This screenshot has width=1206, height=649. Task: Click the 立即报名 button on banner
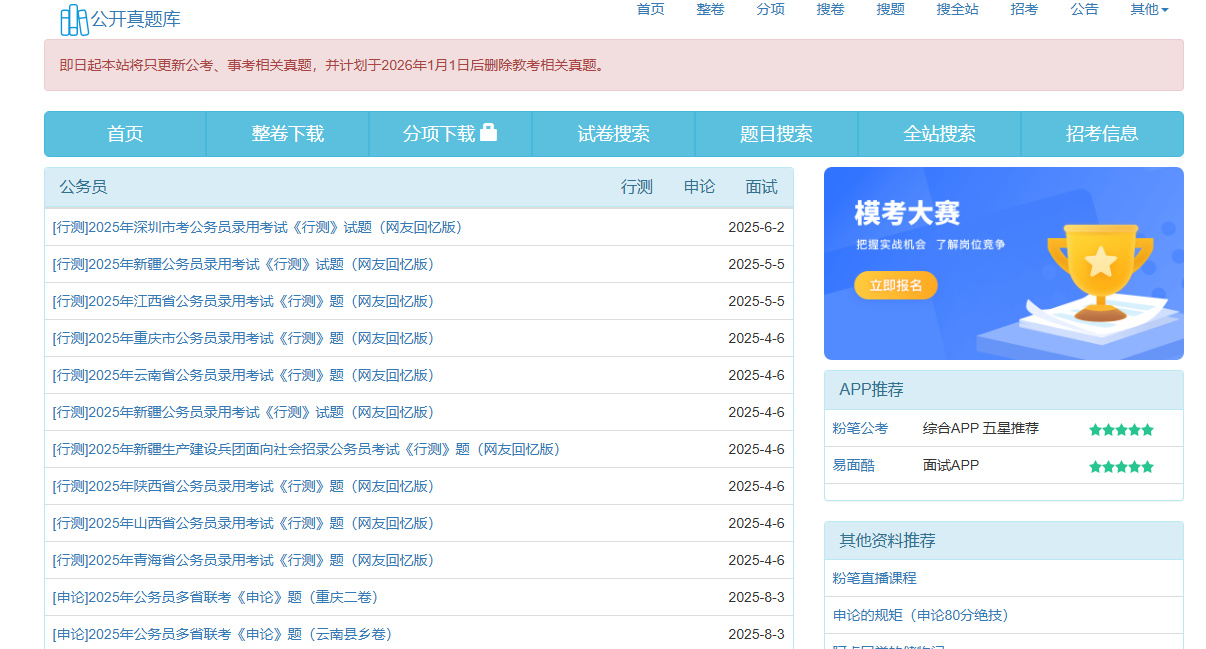(x=896, y=285)
